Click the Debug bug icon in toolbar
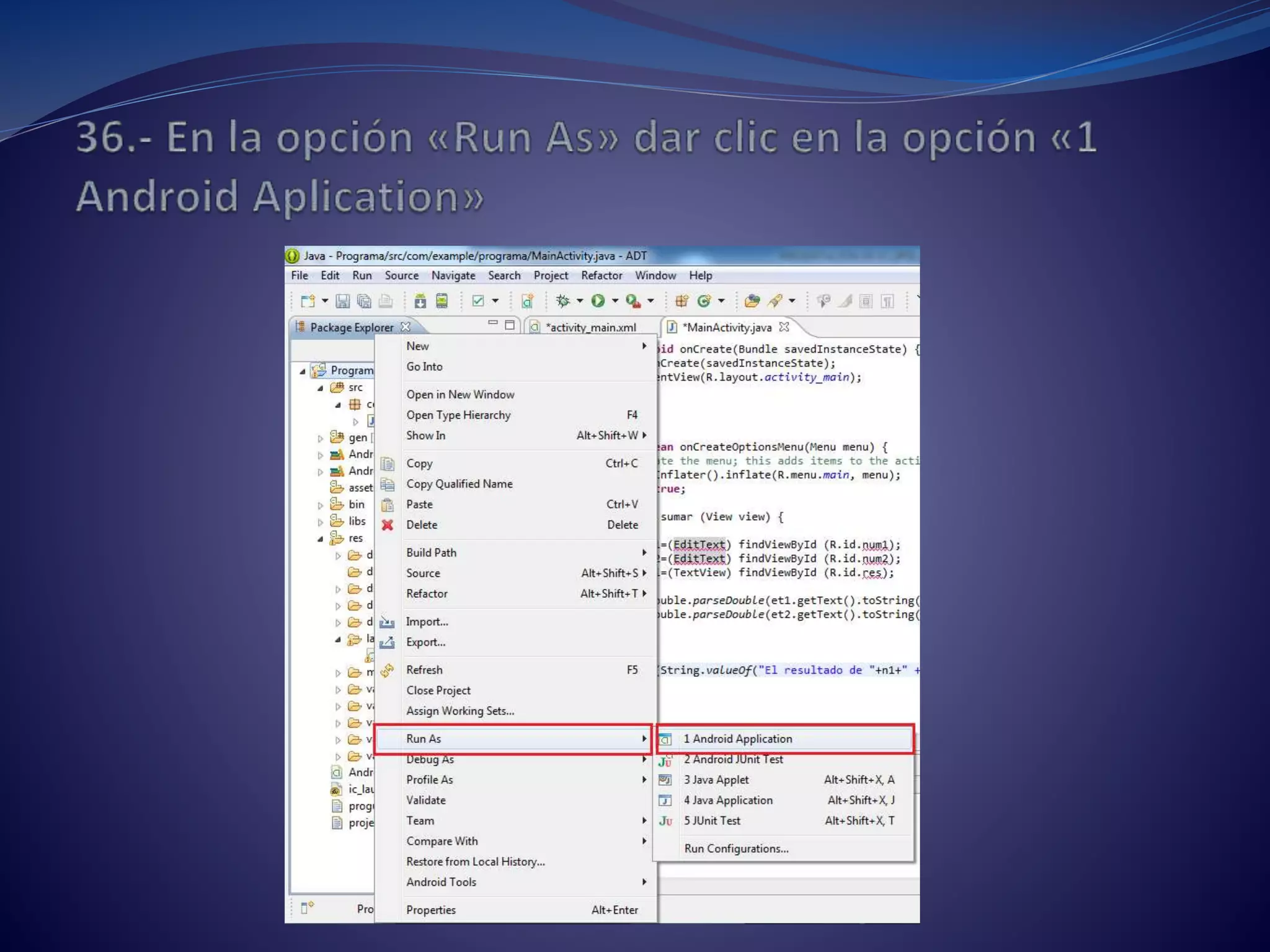Screen dimensions: 1270x952 562,301
